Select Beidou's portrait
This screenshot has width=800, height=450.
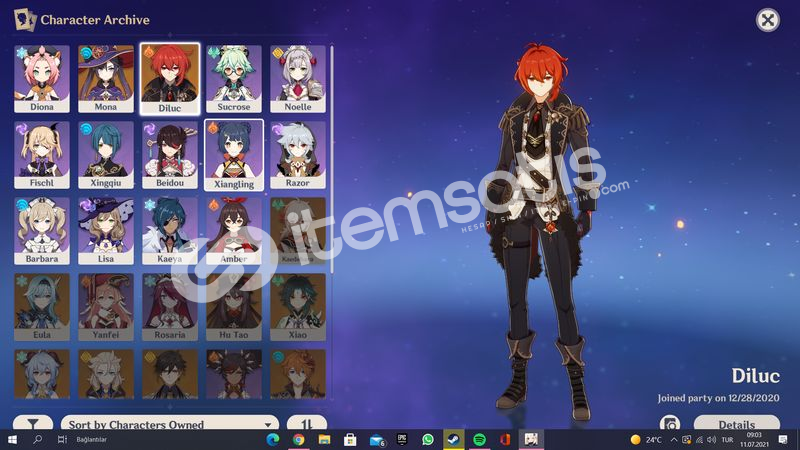point(170,155)
